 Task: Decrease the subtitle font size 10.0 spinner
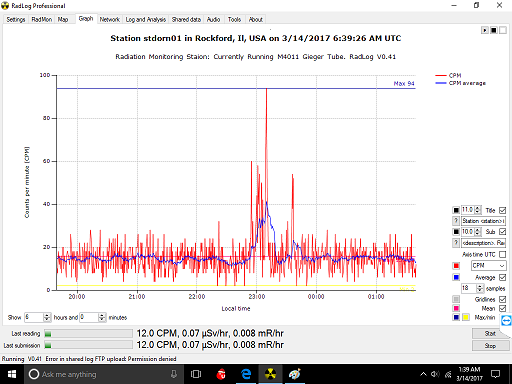[x=478, y=233]
